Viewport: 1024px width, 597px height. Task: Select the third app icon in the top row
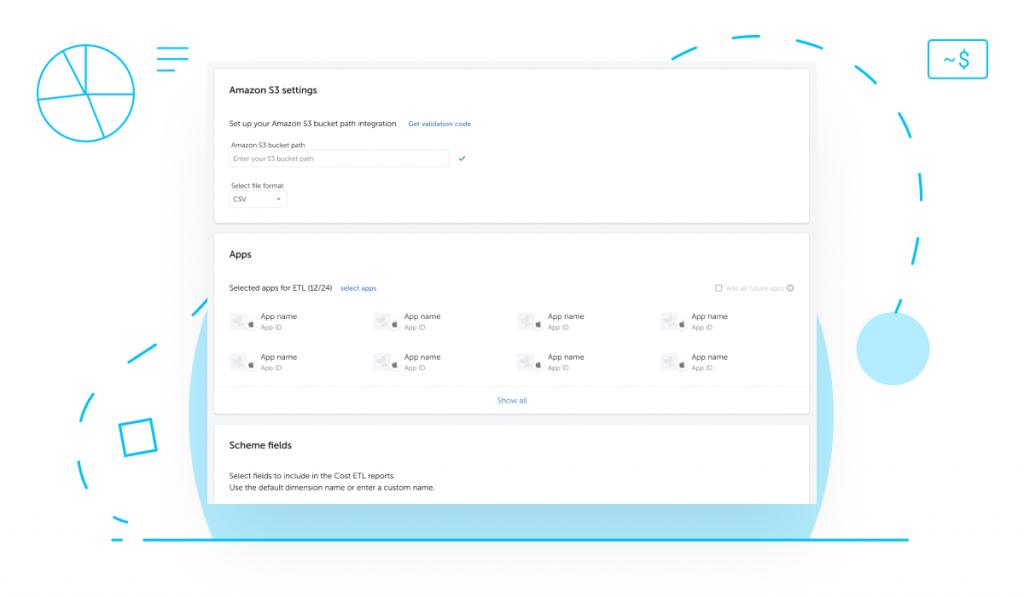coord(529,321)
